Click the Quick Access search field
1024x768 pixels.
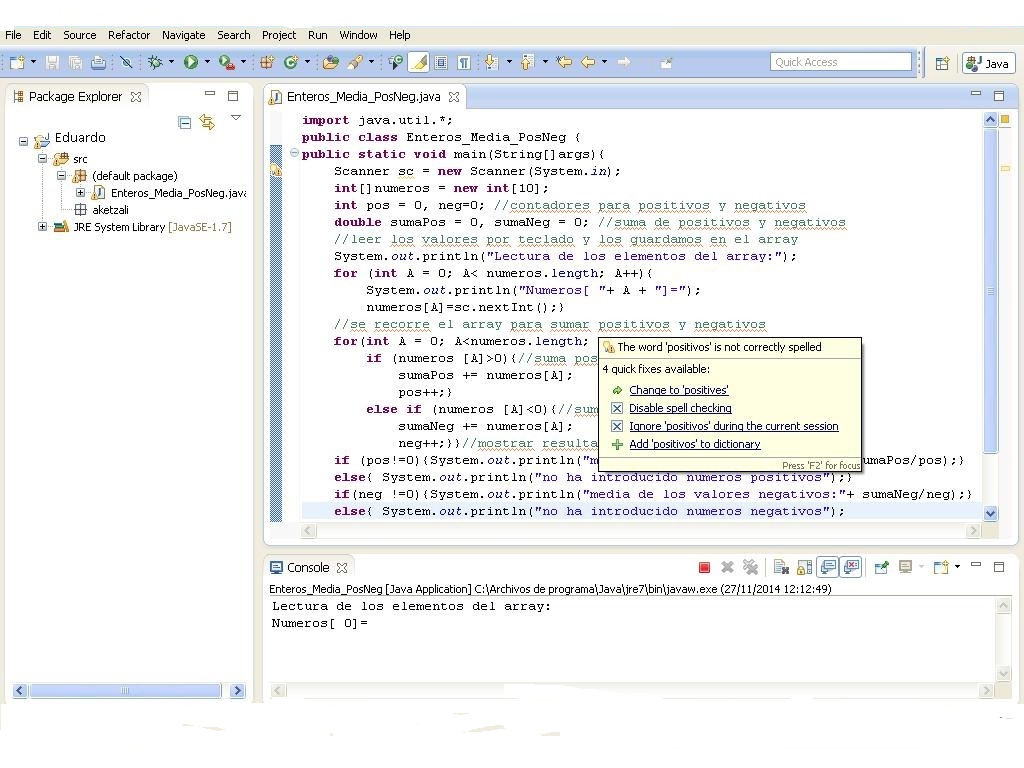(x=840, y=62)
